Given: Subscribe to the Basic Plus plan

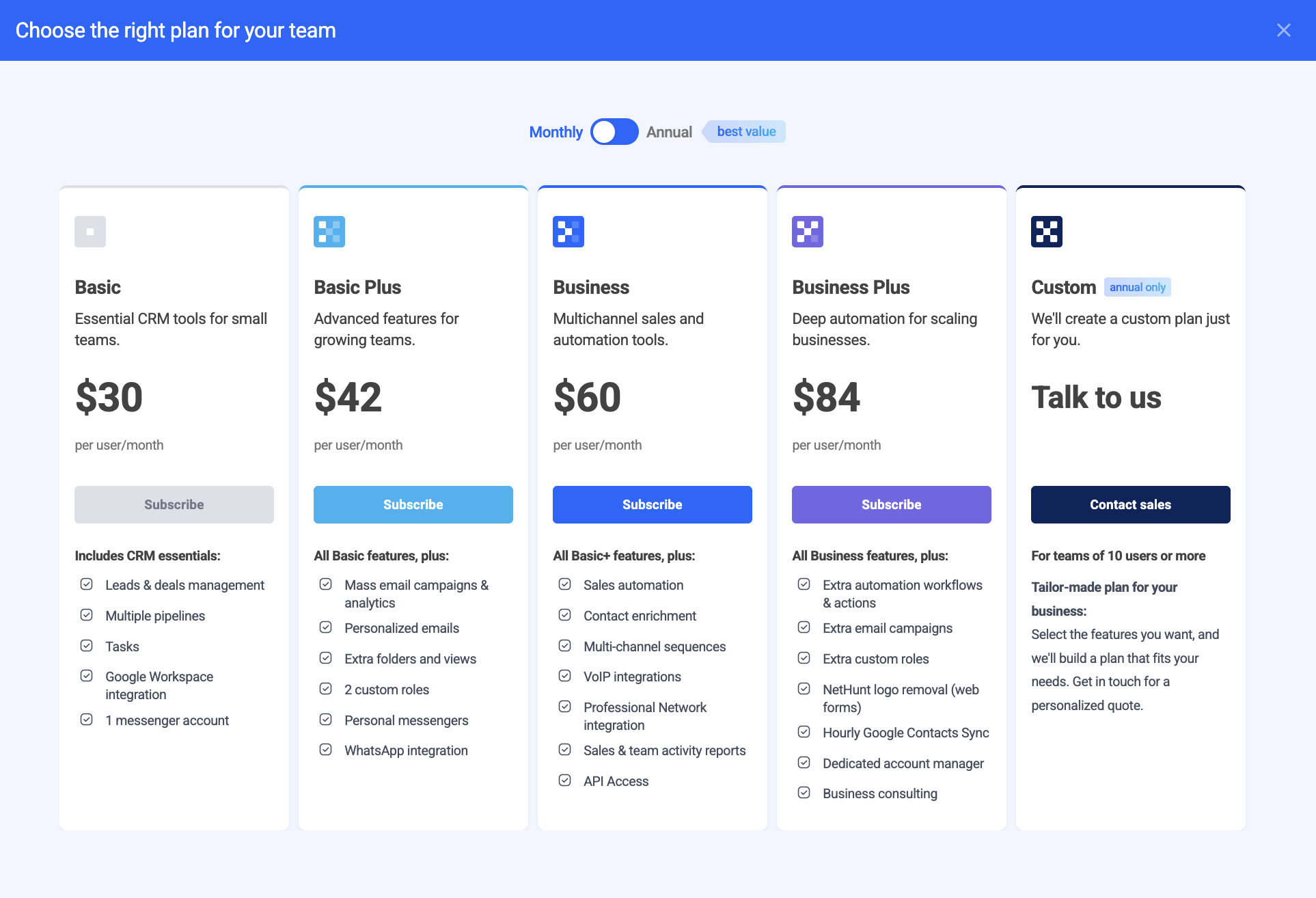Looking at the screenshot, I should pyautogui.click(x=413, y=504).
